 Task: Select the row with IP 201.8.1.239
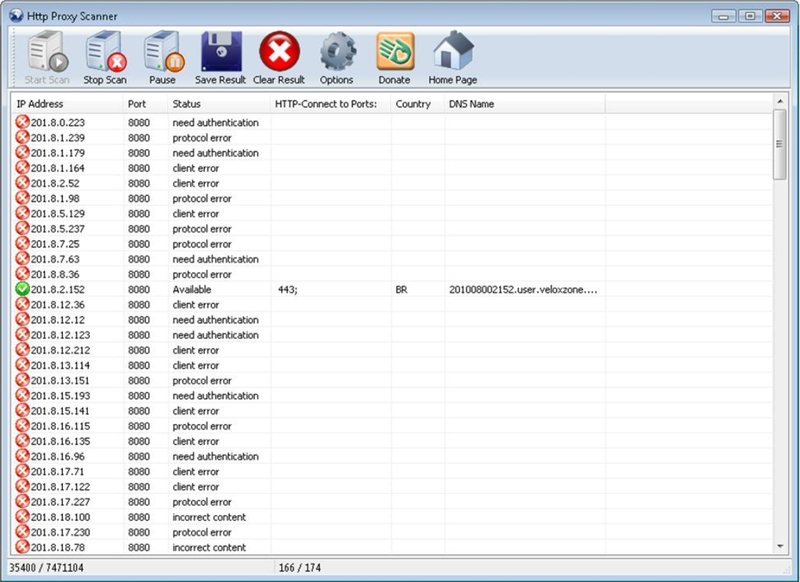tap(392, 138)
